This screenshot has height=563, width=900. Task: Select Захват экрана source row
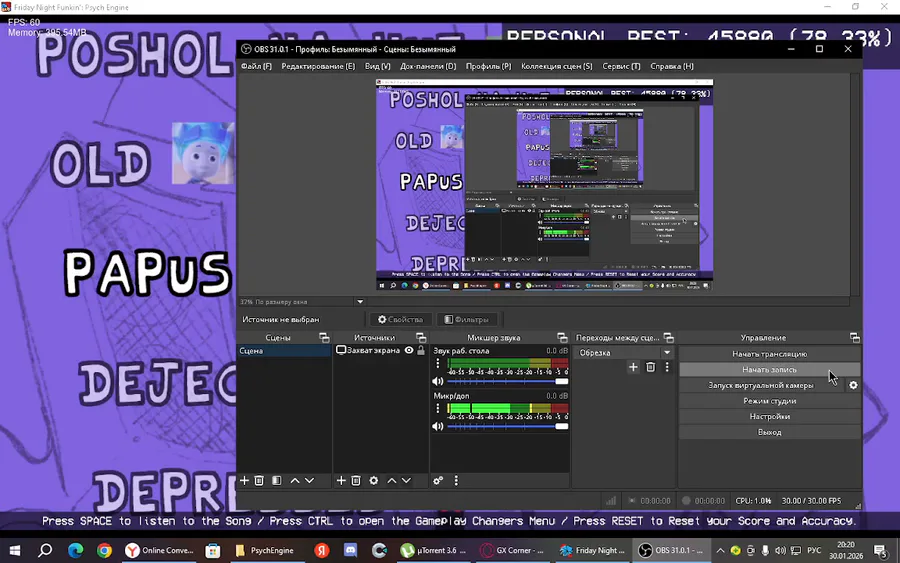click(381, 350)
